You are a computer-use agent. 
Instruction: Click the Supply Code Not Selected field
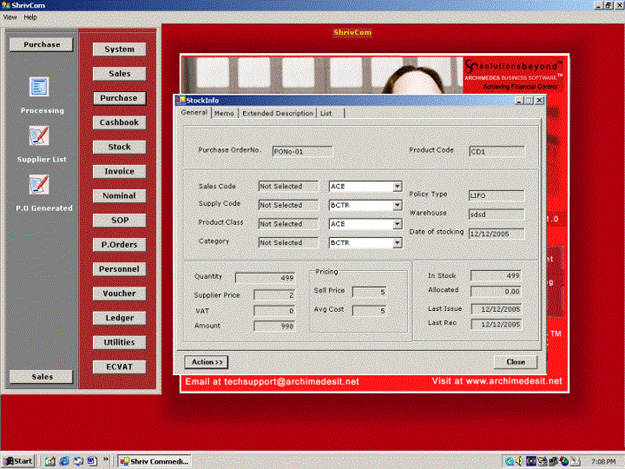(288, 205)
